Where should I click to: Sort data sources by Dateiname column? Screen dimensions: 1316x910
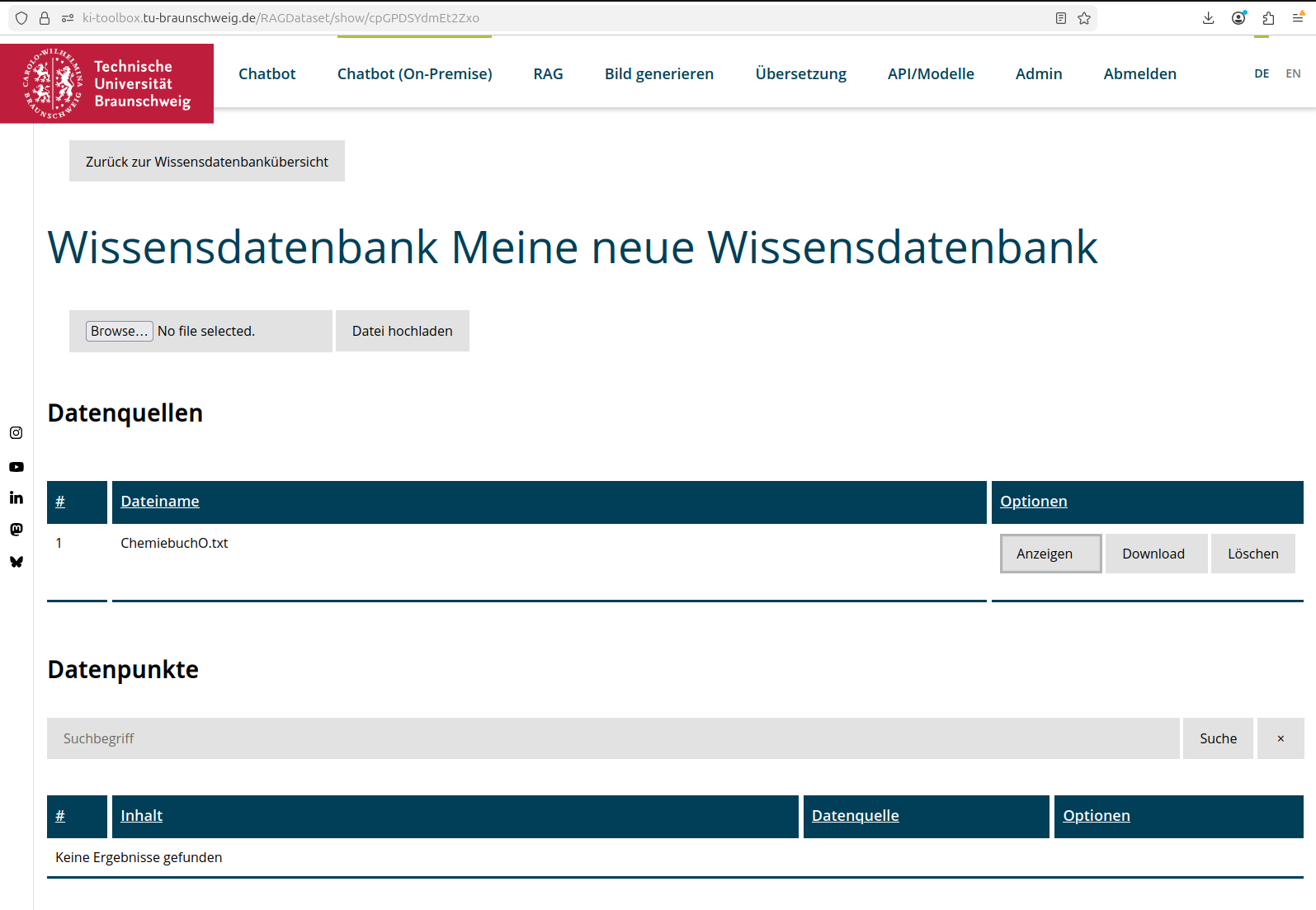[160, 502]
